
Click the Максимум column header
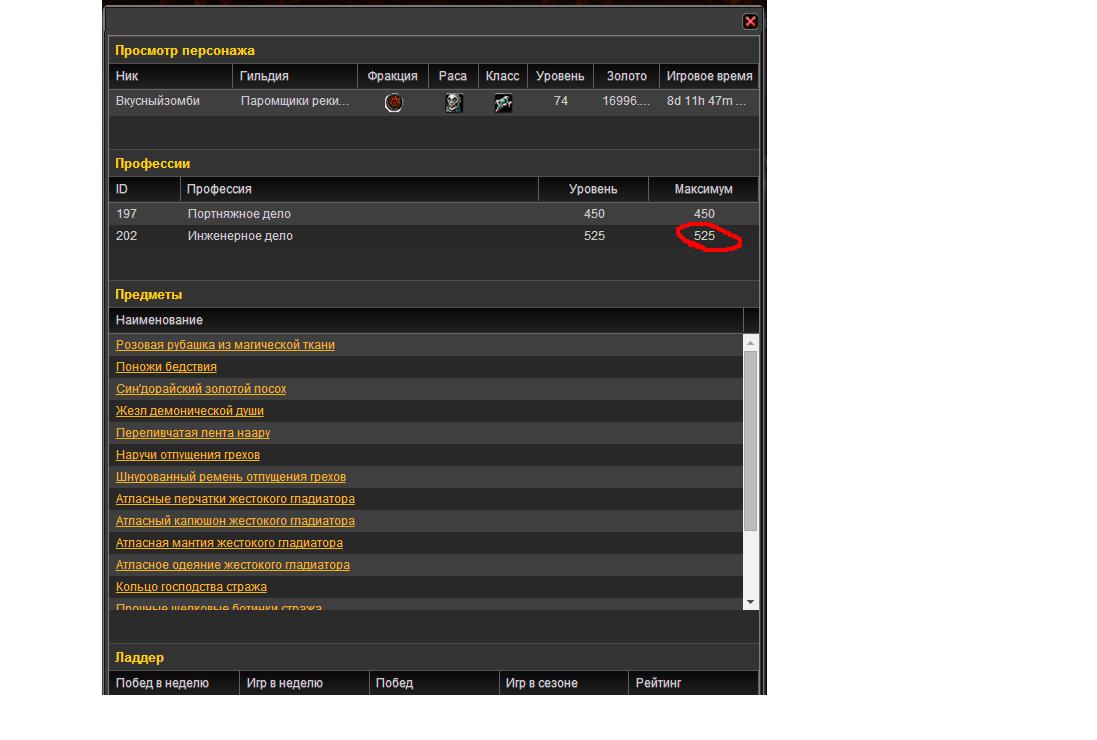pyautogui.click(x=703, y=190)
